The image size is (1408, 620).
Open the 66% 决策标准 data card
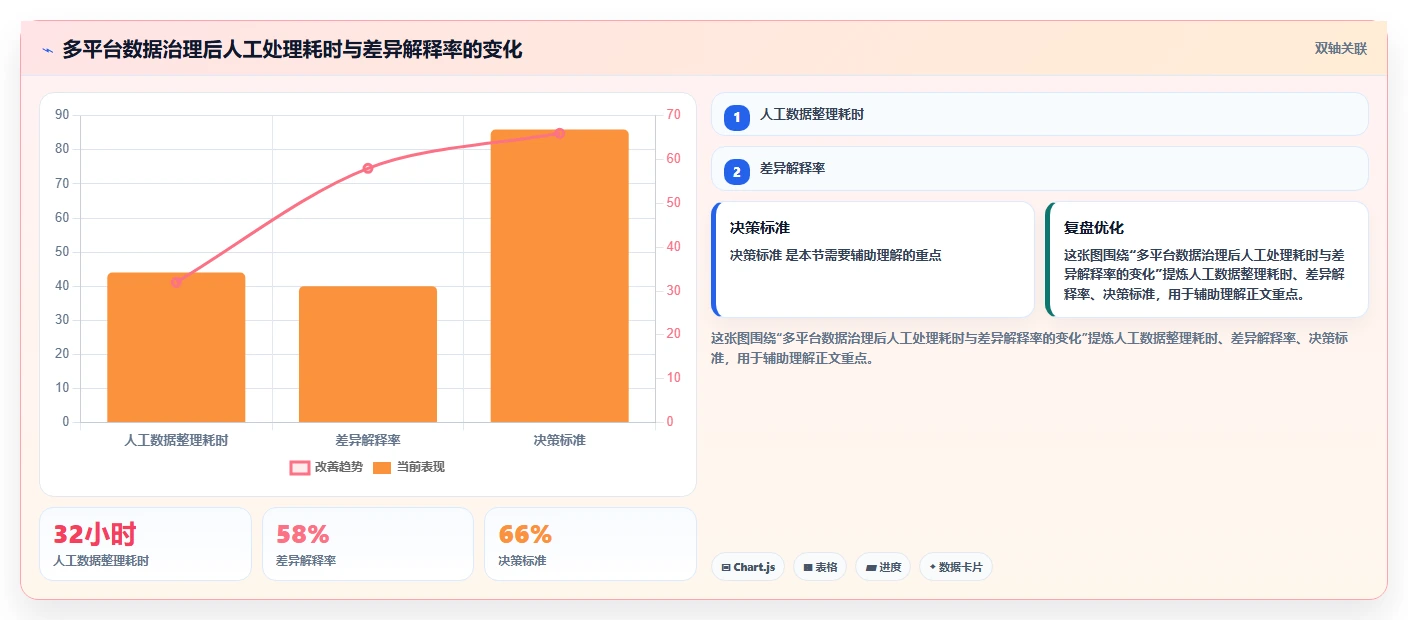coord(590,544)
